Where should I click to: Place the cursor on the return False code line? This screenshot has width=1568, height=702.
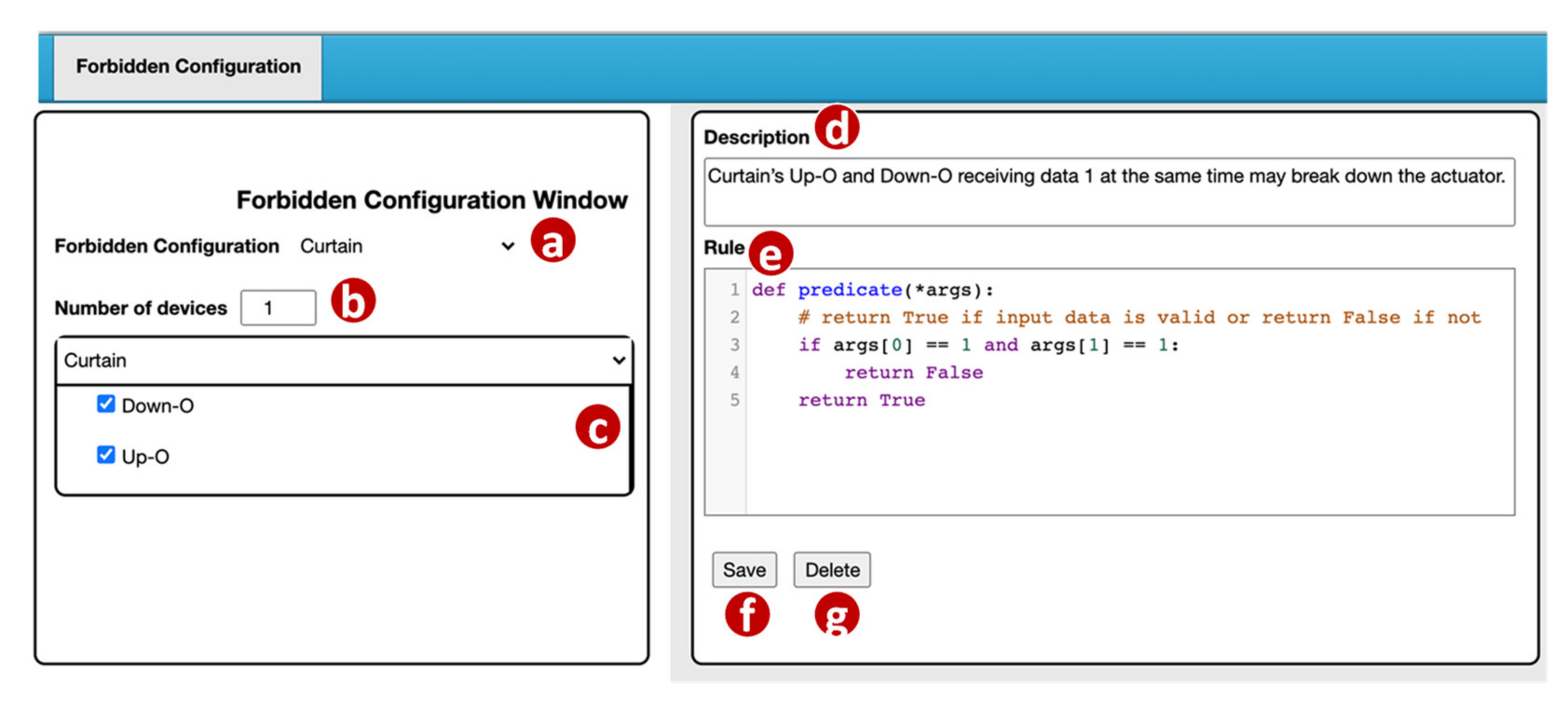point(913,373)
